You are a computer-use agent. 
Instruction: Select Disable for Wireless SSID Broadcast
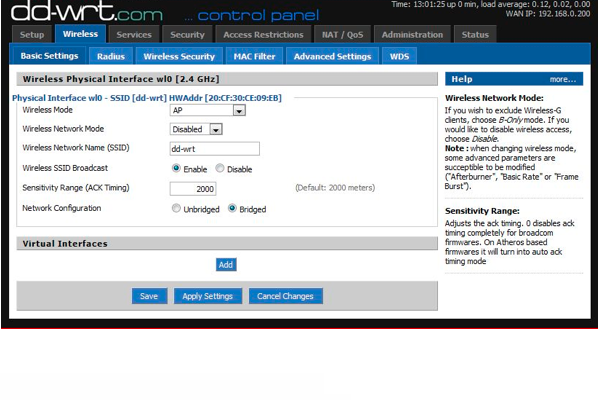pos(220,169)
